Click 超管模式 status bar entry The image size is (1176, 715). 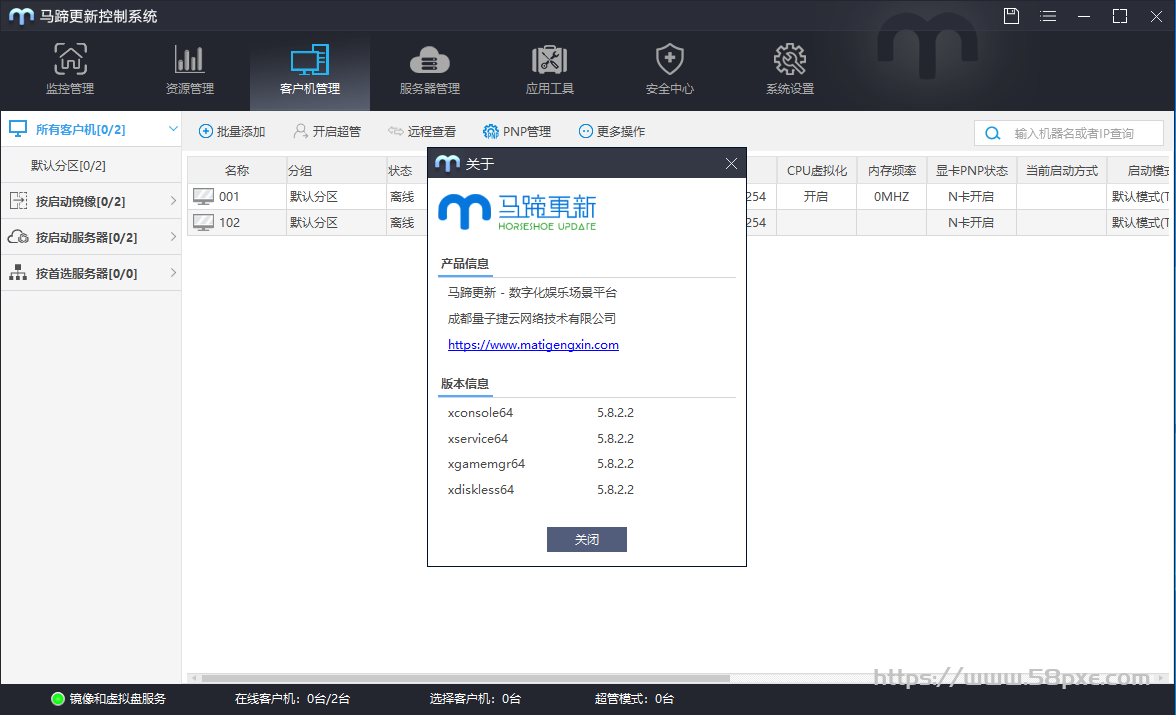pyautogui.click(x=634, y=698)
